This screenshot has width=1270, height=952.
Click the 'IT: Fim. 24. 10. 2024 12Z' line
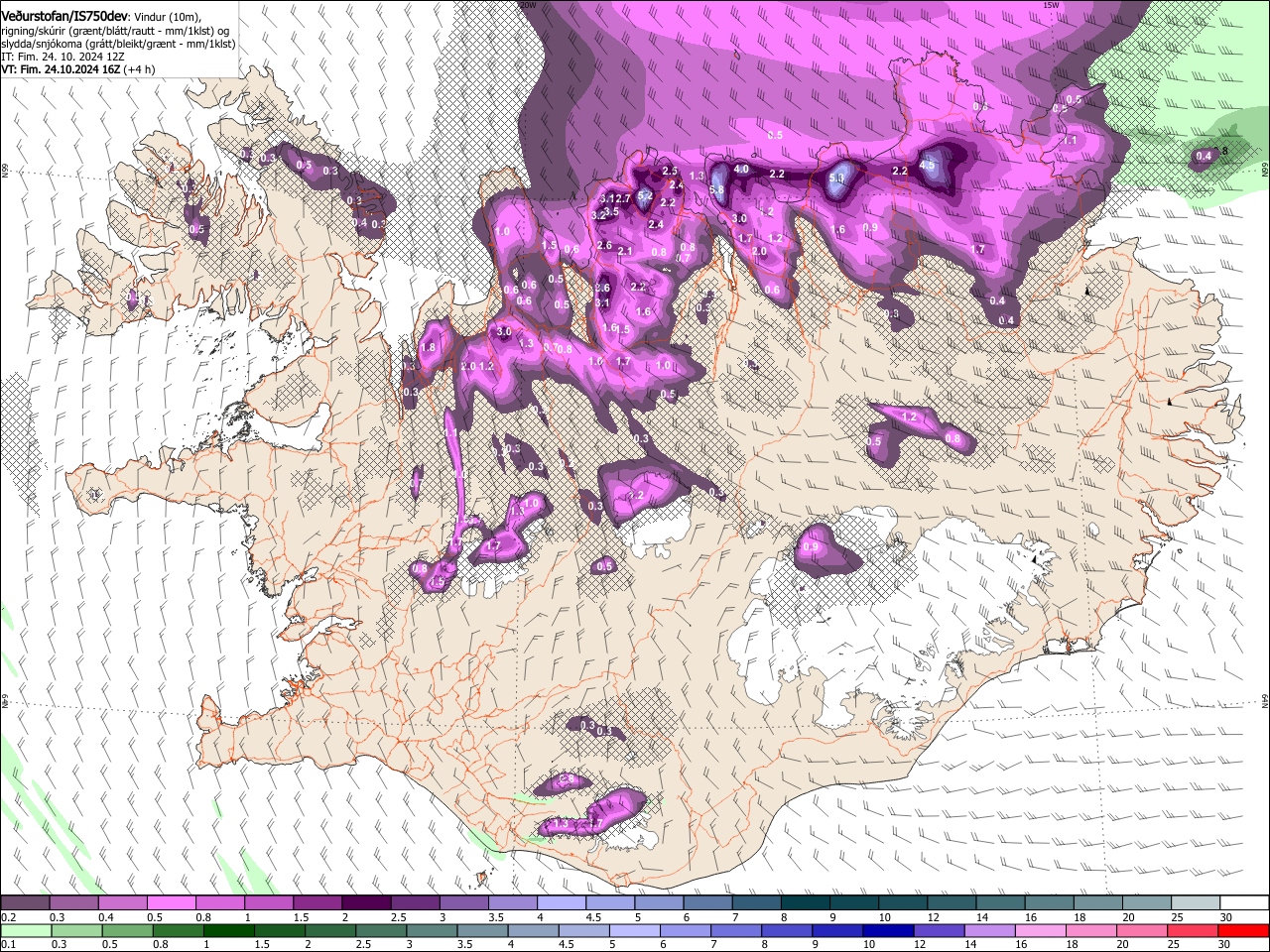pyautogui.click(x=63, y=57)
